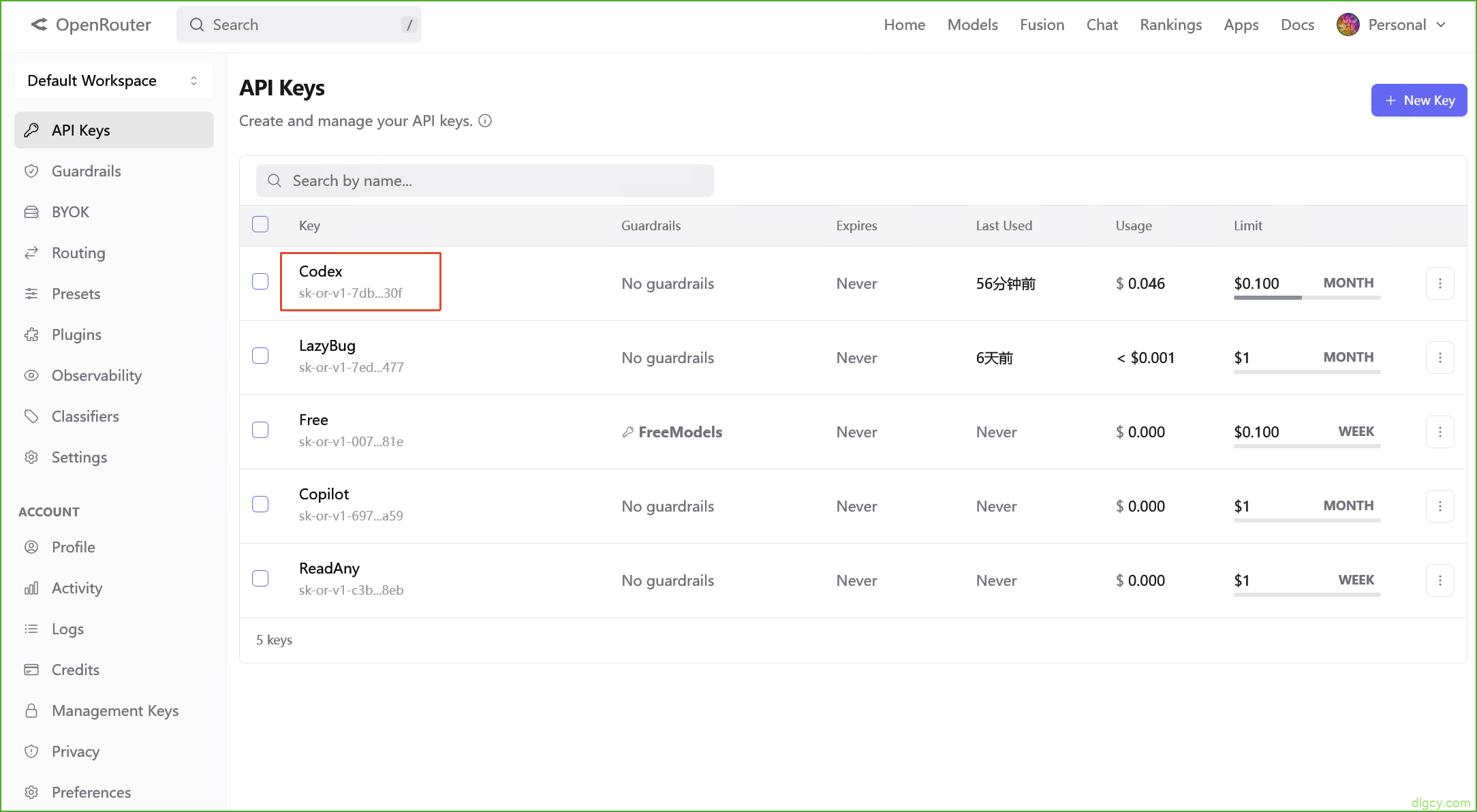Open the Codex key name

point(320,271)
